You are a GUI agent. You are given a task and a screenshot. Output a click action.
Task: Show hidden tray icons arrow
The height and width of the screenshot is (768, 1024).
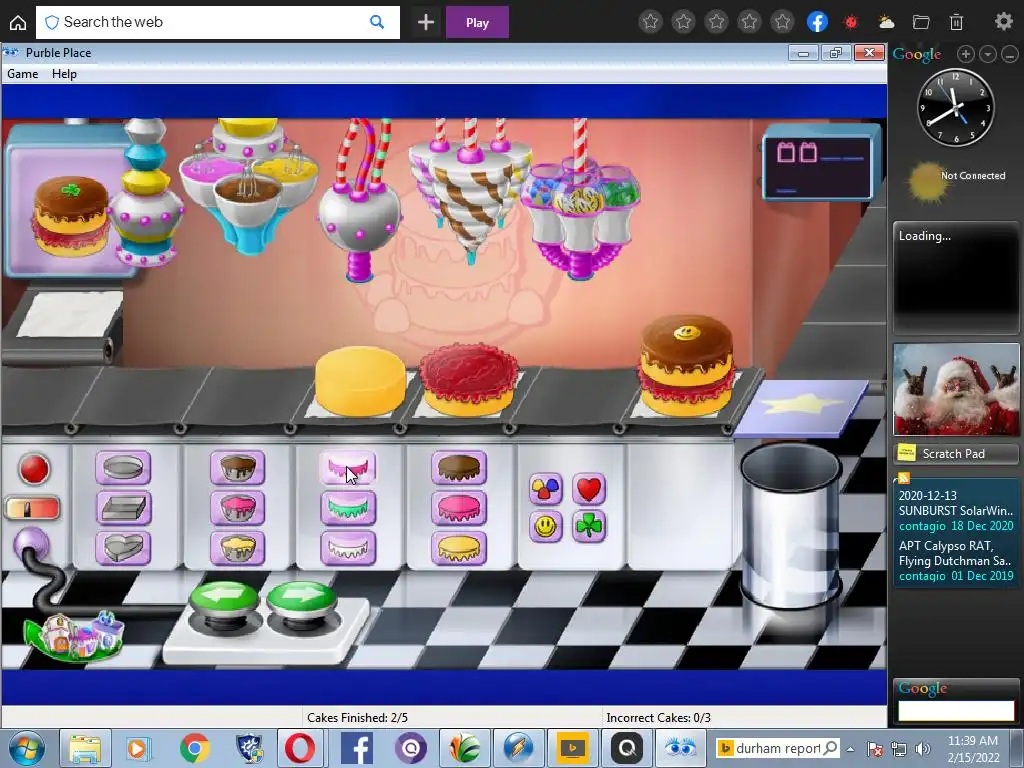pyautogui.click(x=850, y=749)
